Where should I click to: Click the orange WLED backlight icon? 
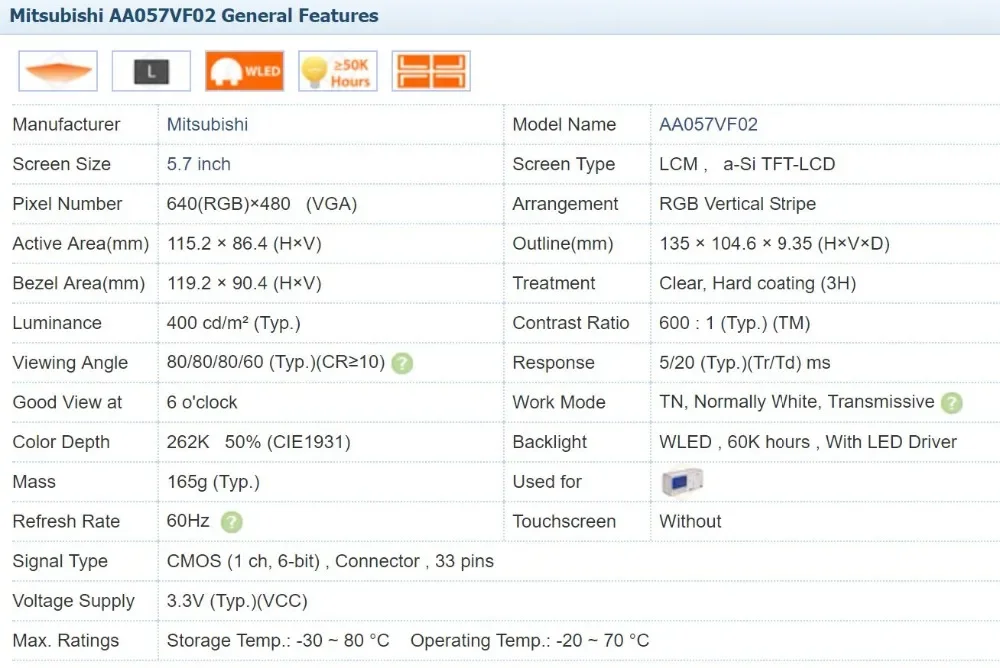click(x=244, y=71)
